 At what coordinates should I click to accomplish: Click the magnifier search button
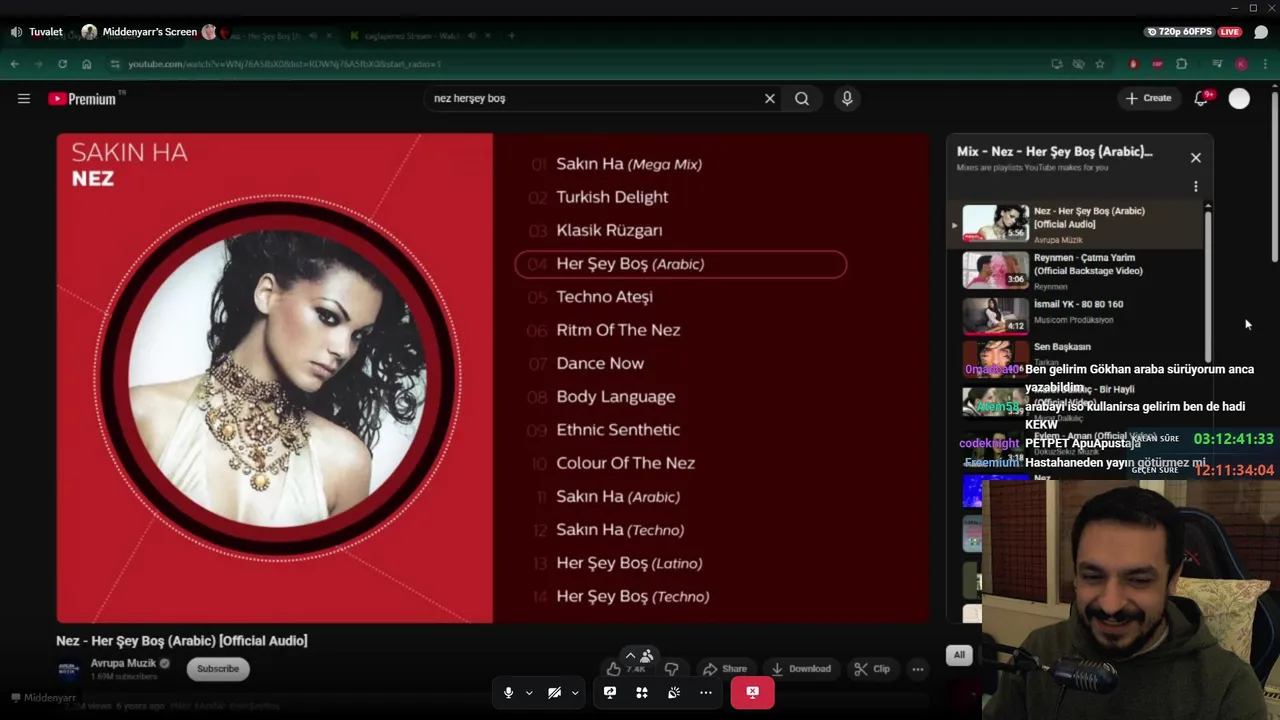tap(802, 99)
